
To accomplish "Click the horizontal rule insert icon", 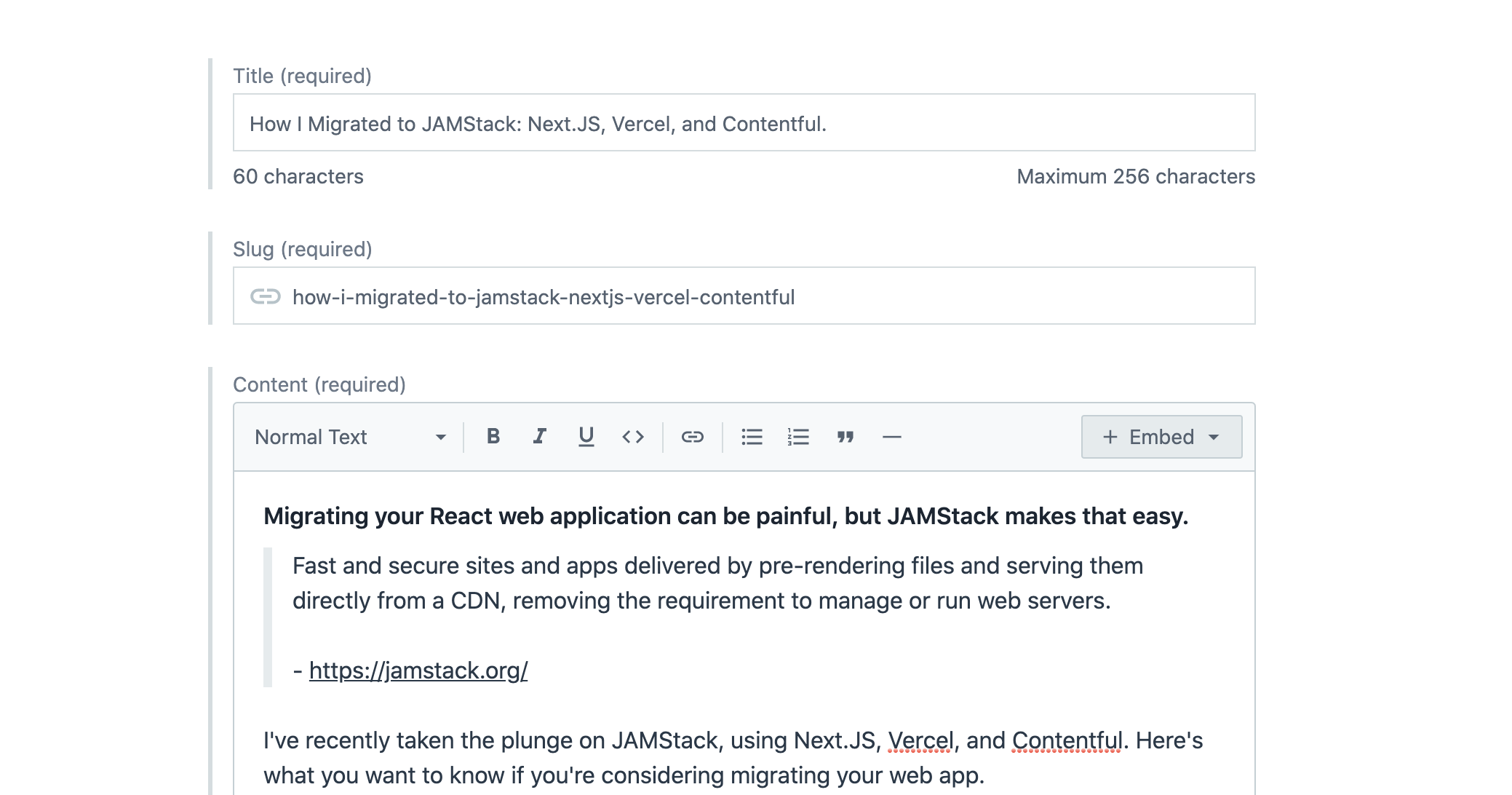I will 892,437.
